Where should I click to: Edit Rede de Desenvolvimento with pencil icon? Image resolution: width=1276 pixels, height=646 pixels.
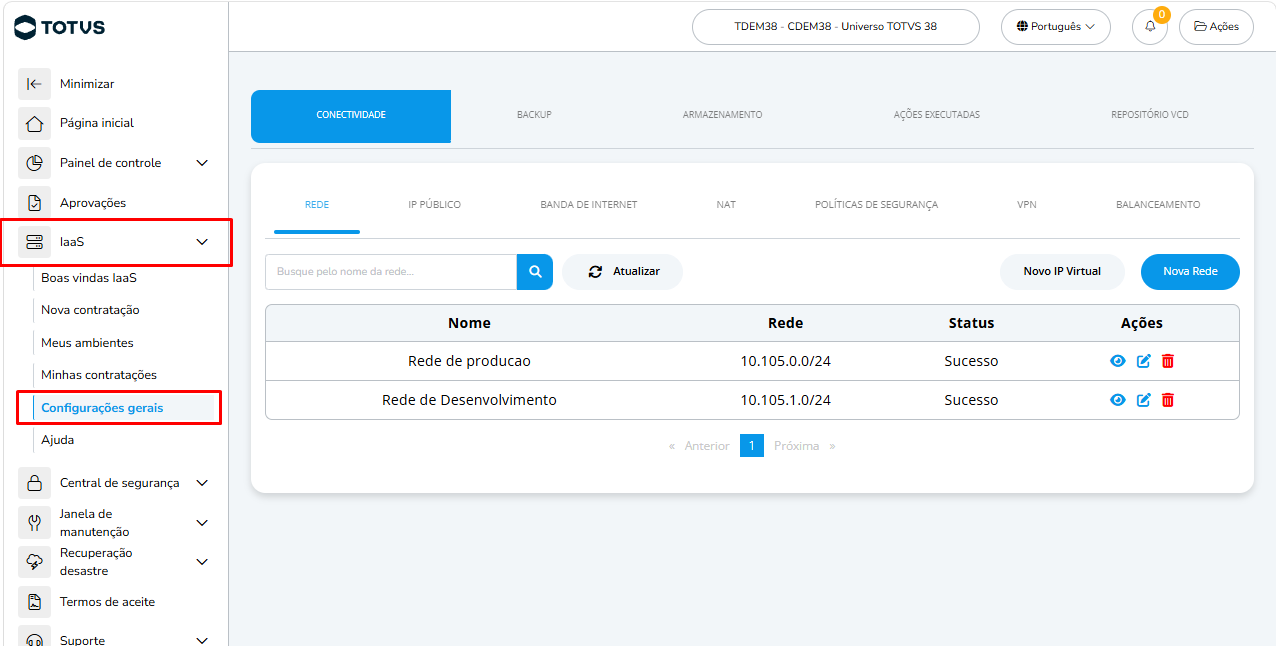coord(1144,400)
